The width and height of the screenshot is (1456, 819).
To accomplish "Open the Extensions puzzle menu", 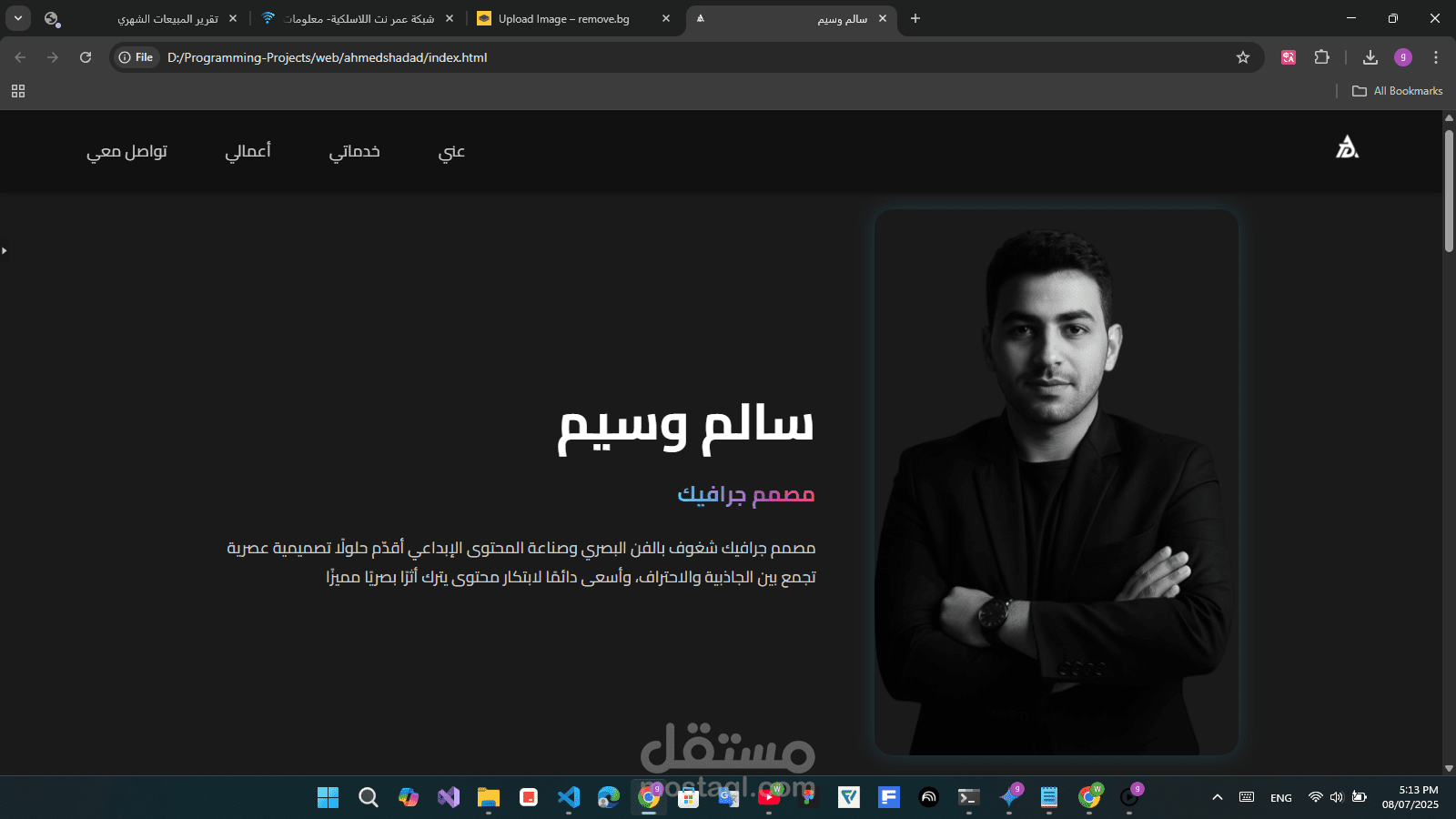I will (x=1322, y=57).
